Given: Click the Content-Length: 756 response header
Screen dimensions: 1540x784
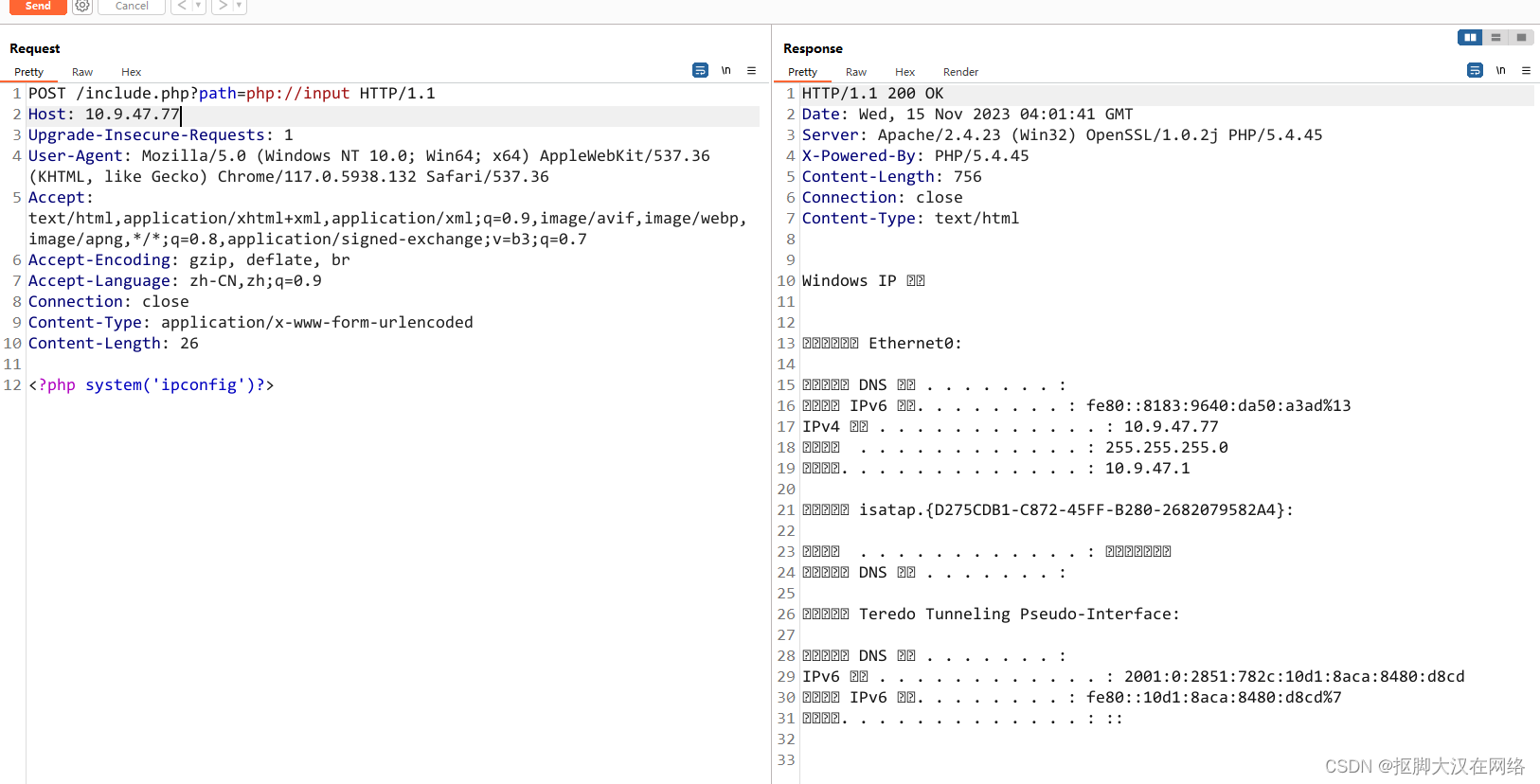Looking at the screenshot, I should pos(892,176).
